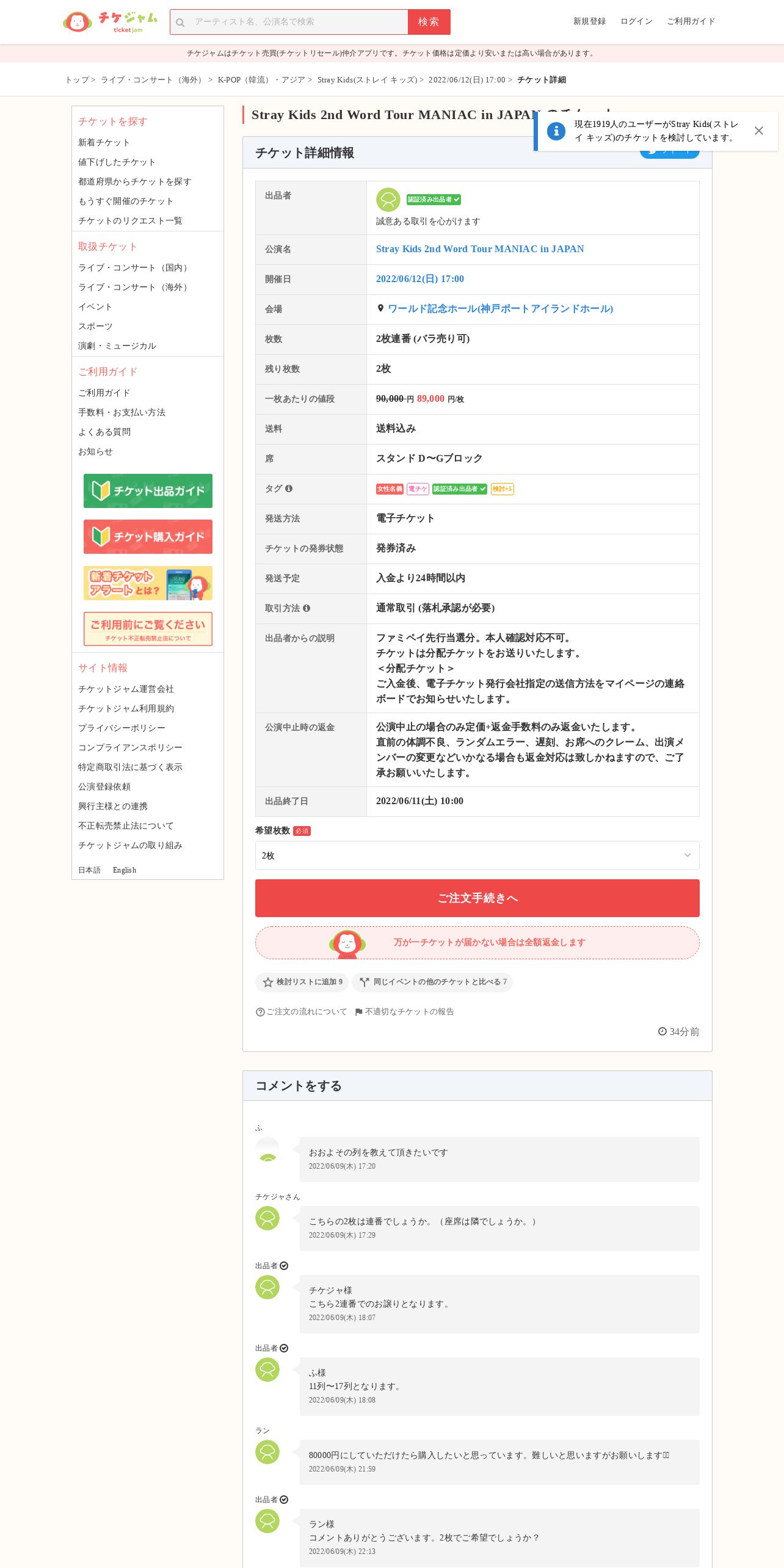This screenshot has height=1568, width=784.
Task: Switch language to 日本語
Action: (89, 870)
